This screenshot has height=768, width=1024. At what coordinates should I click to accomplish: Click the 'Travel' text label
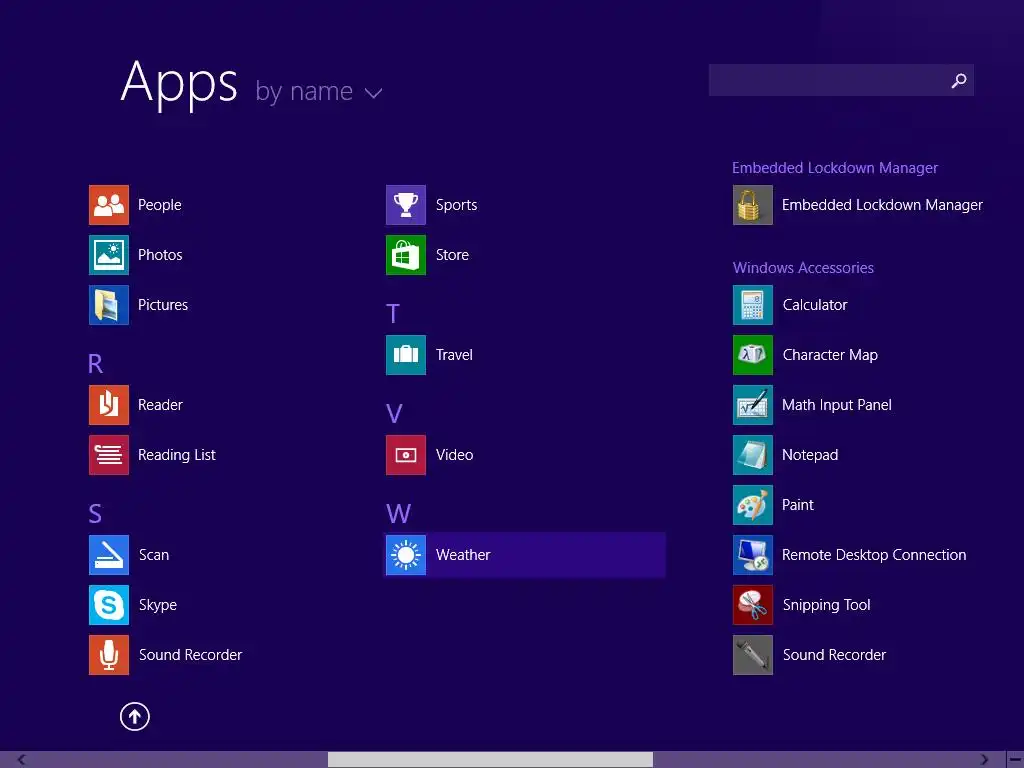[x=454, y=355]
